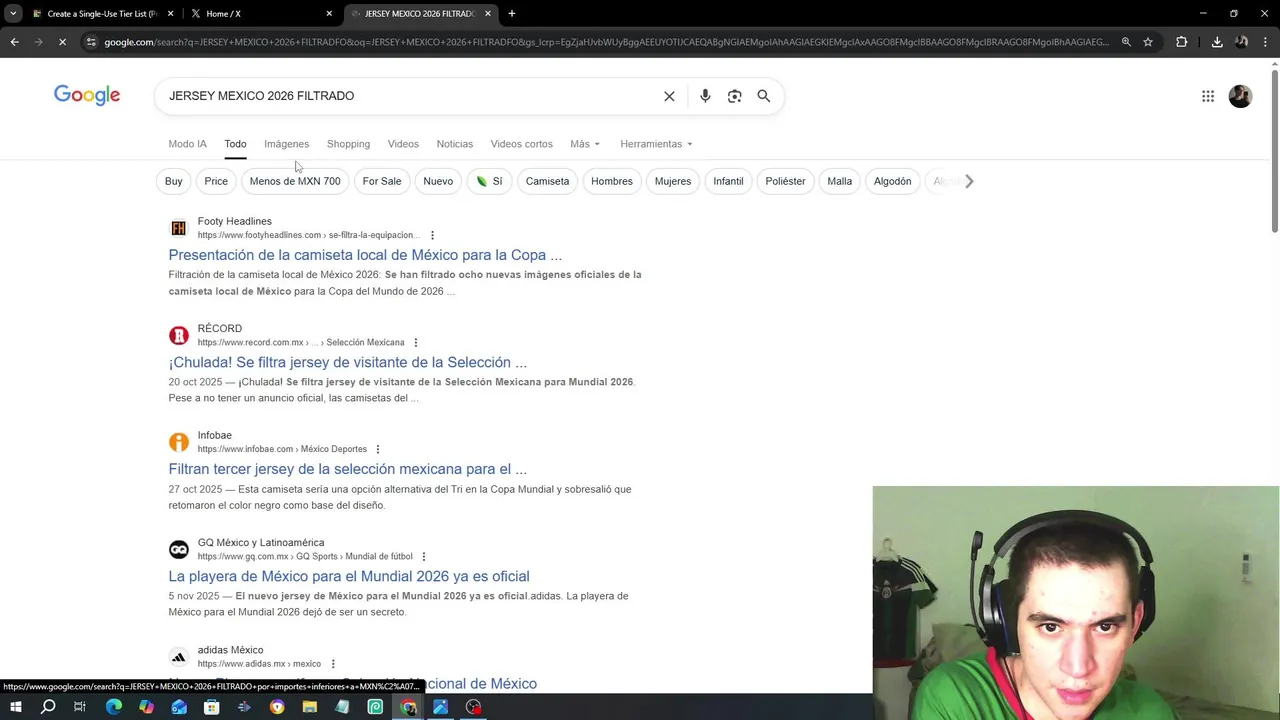The height and width of the screenshot is (720, 1280).
Task: Open Presentación de la camiseta local de México result
Action: click(x=365, y=255)
